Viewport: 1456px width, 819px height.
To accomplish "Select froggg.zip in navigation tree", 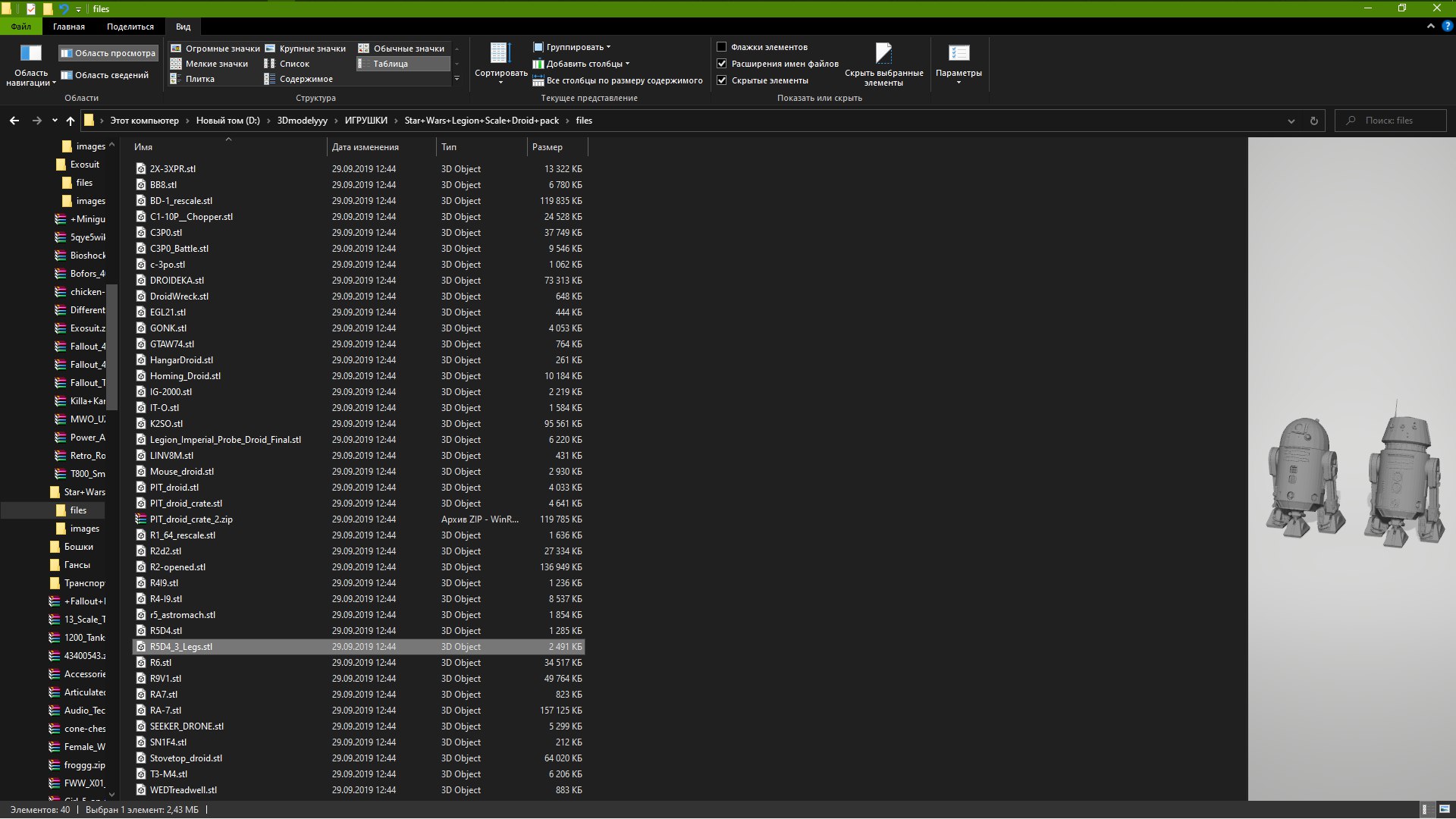I will click(x=77, y=765).
